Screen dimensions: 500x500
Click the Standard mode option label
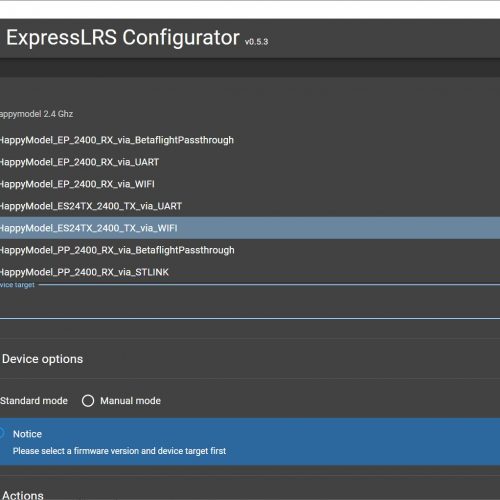coord(34,401)
